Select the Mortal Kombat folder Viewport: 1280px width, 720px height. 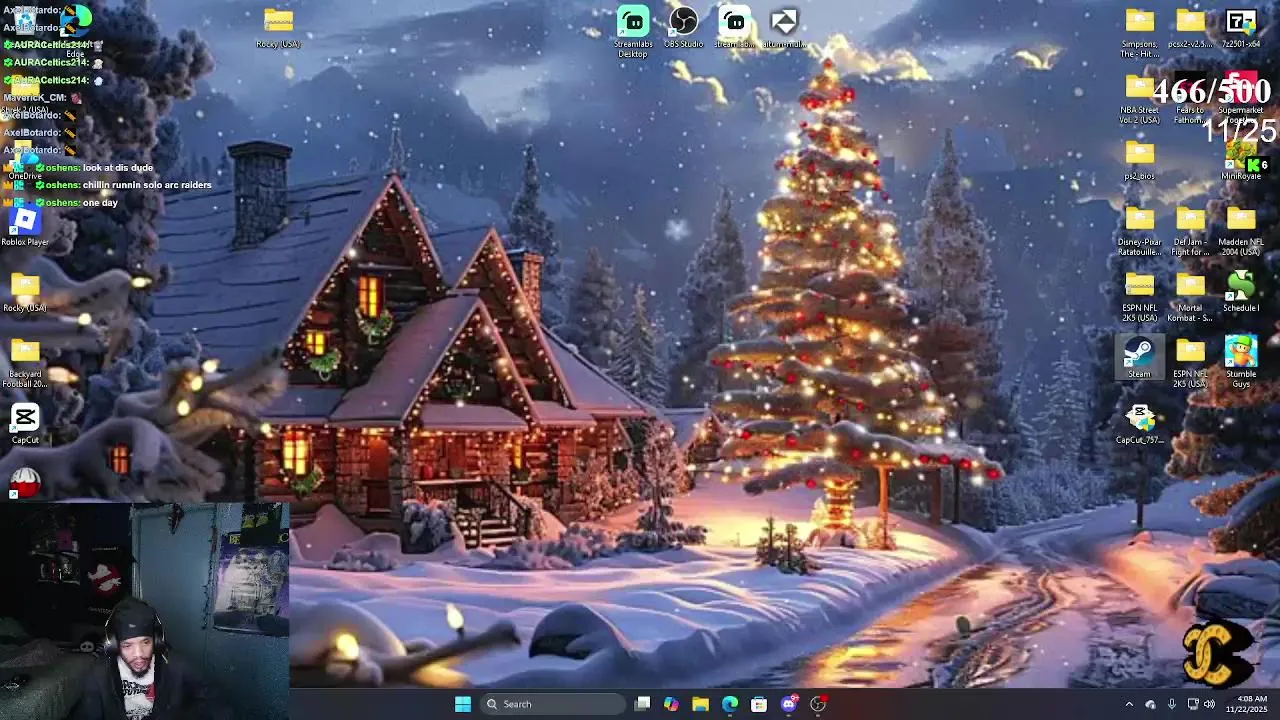pos(1190,297)
